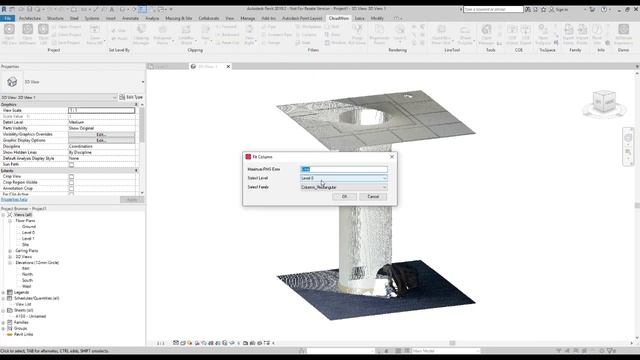
Task: Switch to the Structure ribbon tab
Action: [55, 18]
